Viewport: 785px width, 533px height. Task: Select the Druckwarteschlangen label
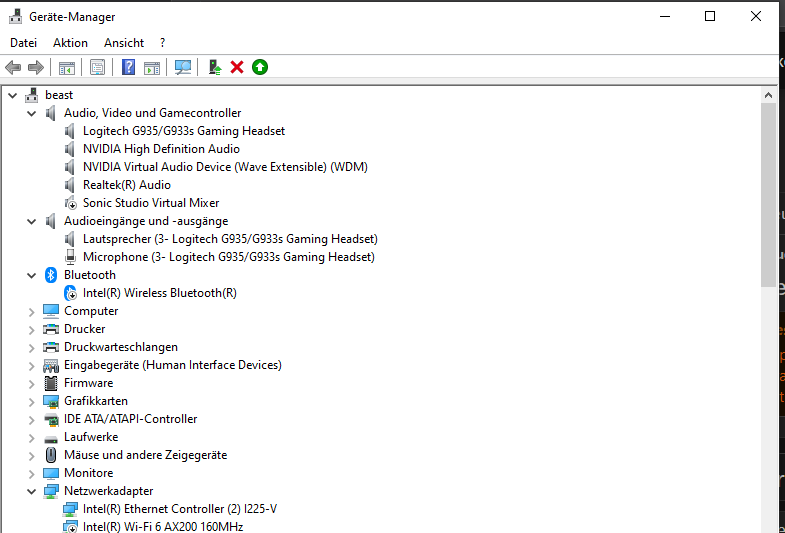[x=121, y=347]
